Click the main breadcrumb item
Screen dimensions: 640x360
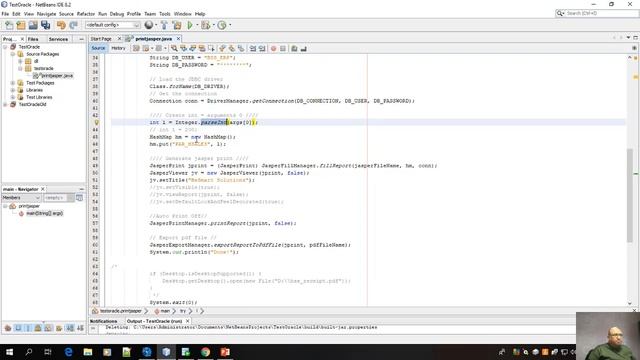(x=165, y=311)
